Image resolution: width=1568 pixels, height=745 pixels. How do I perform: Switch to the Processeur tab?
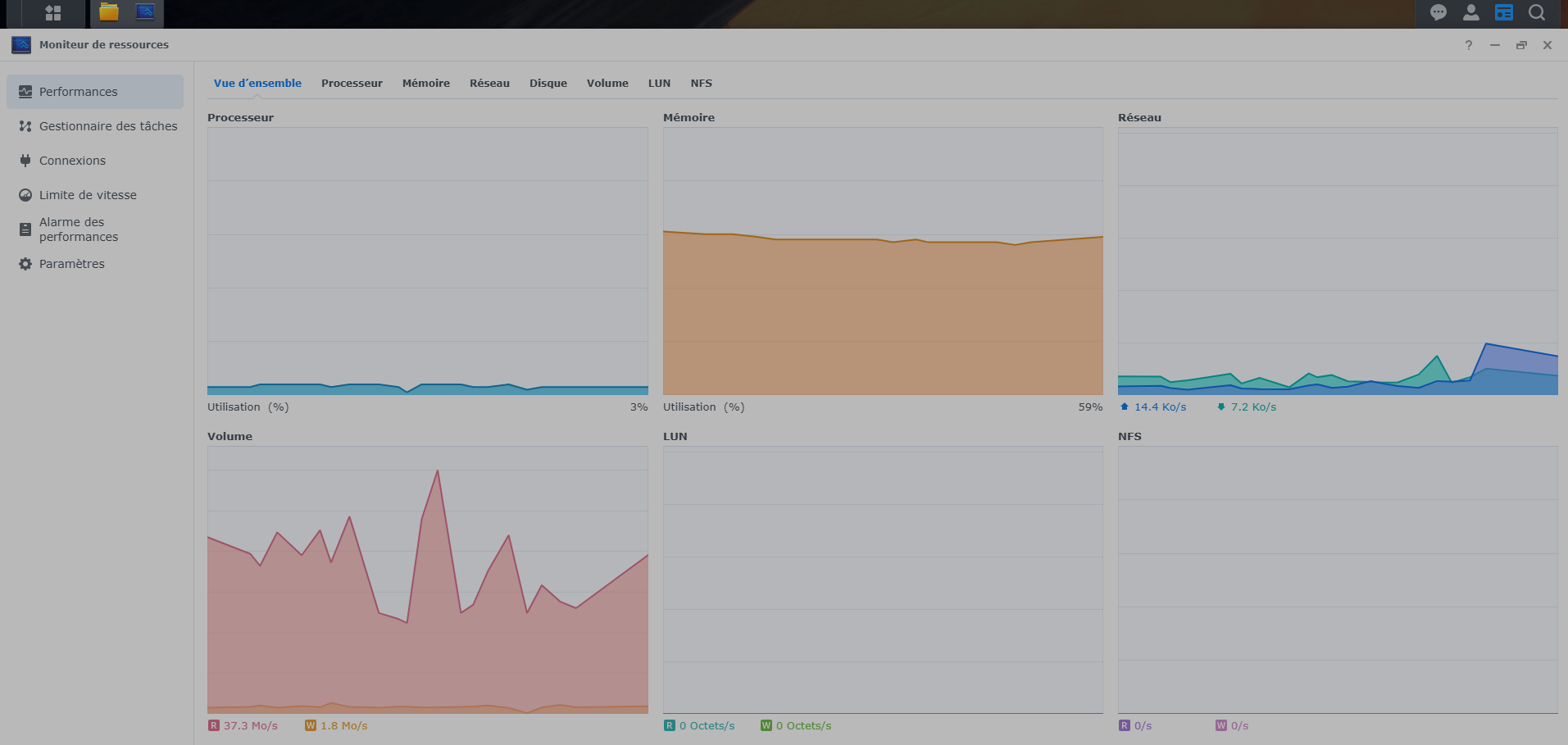point(352,84)
